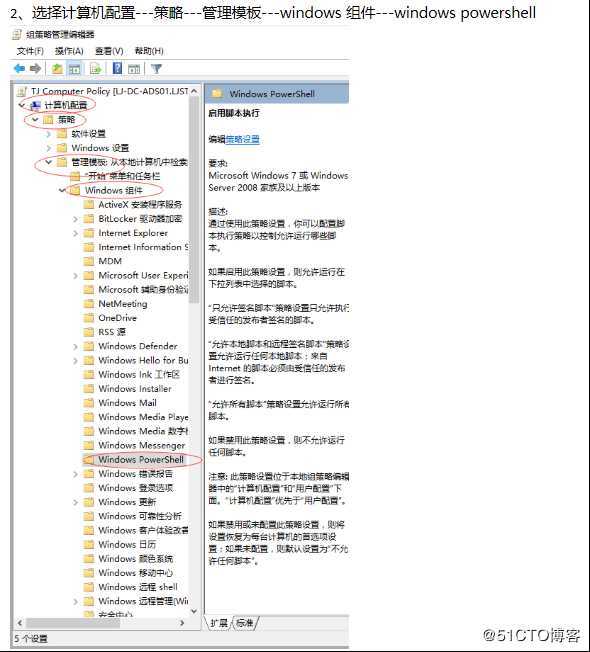The image size is (590, 652).
Task: Click the MDM folder icon
Action: 89,262
